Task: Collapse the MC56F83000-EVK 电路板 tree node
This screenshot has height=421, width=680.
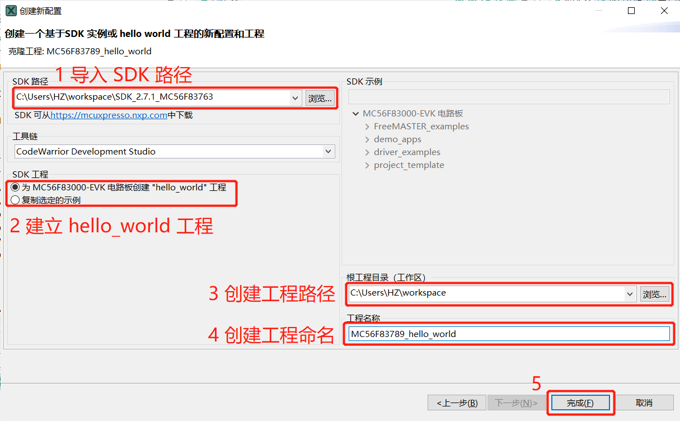Action: (356, 114)
